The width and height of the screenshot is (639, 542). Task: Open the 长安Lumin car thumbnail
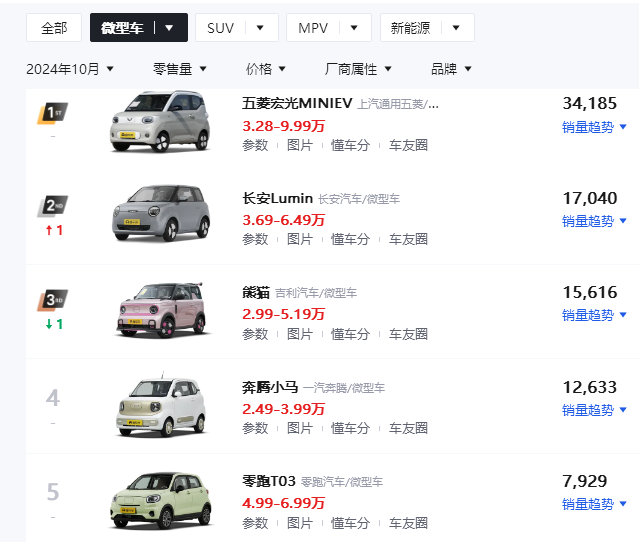point(161,213)
